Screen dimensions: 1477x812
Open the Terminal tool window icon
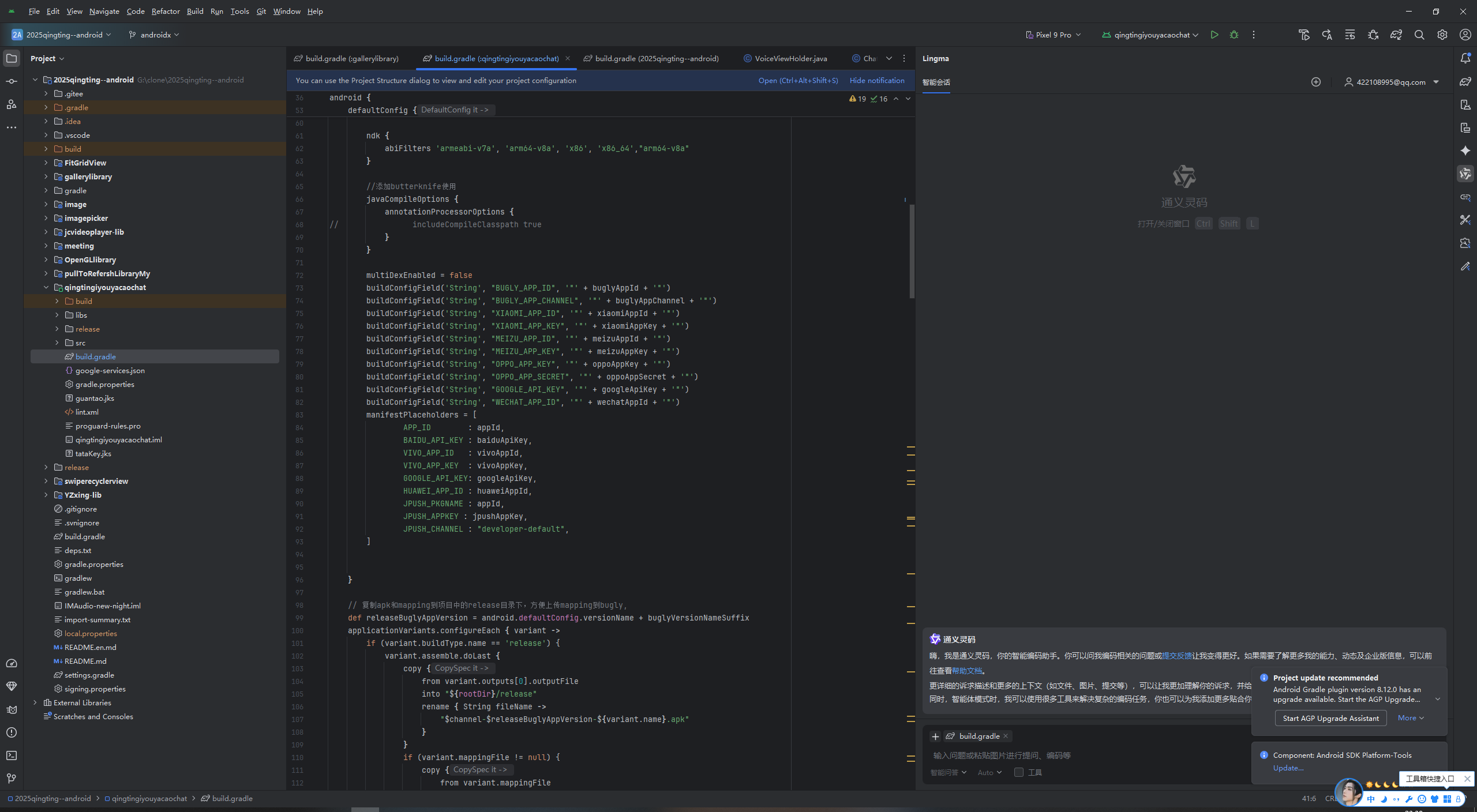pos(12,755)
